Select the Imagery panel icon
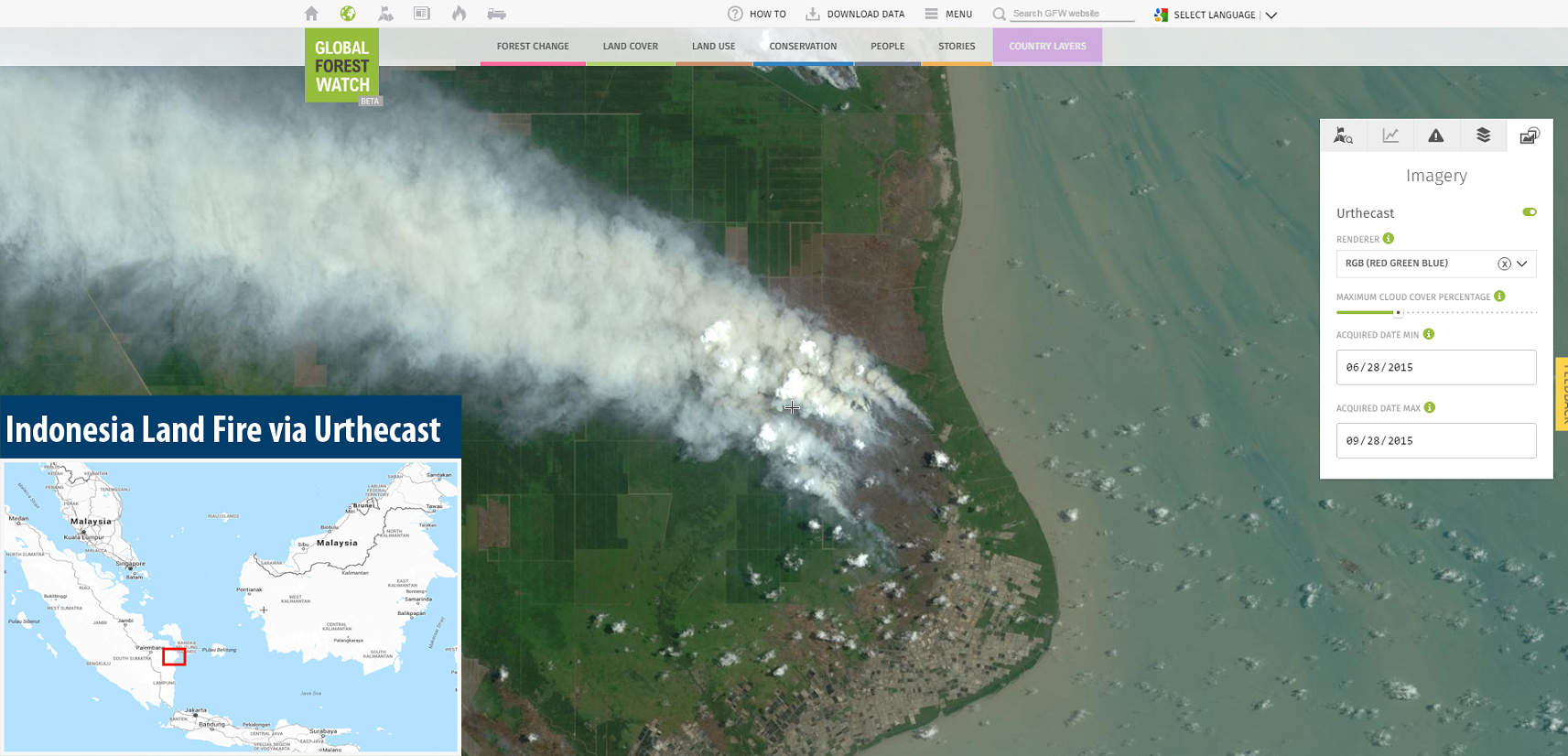The image size is (1568, 756). (1530, 135)
